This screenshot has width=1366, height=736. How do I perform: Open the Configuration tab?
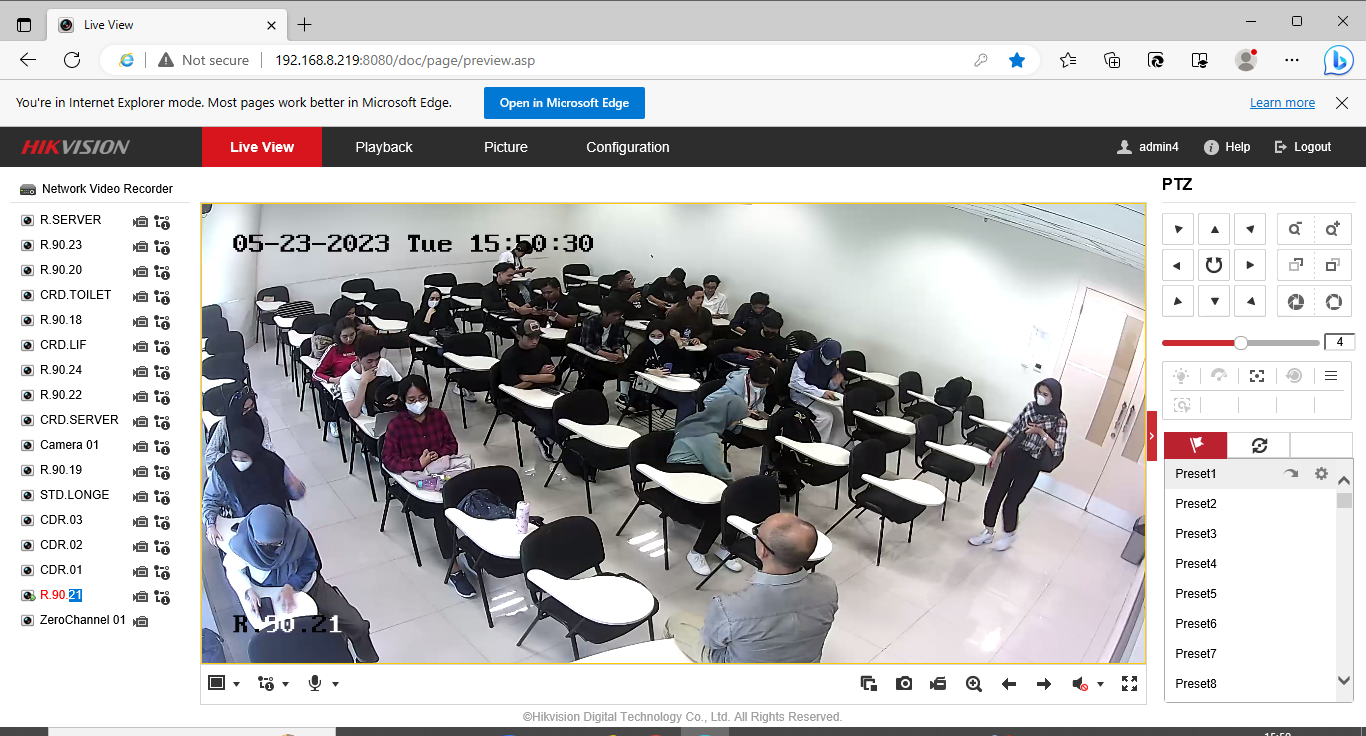628,147
